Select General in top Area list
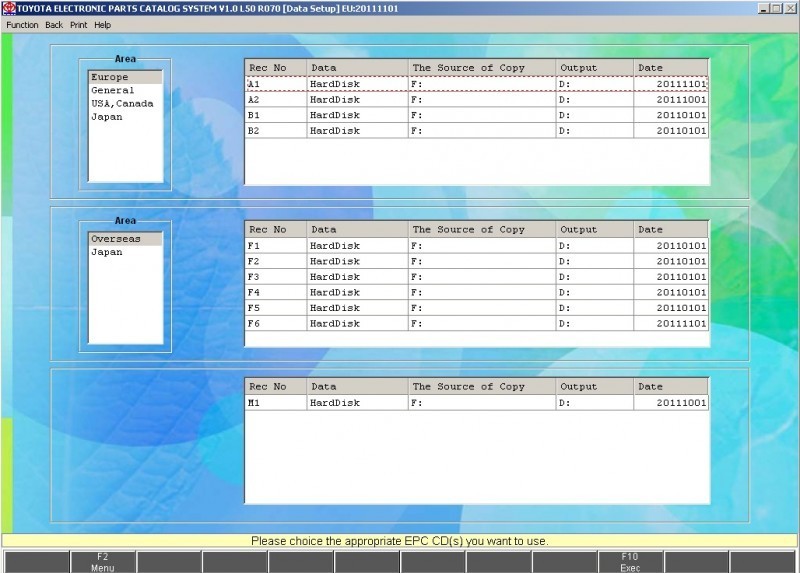This screenshot has height=573, width=800. [125, 90]
